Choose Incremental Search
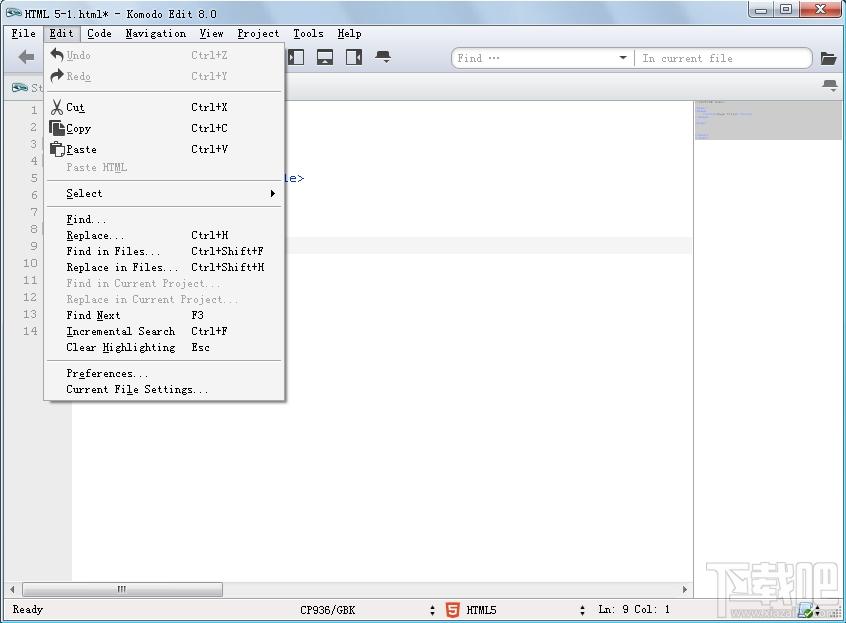The width and height of the screenshot is (846, 623). pos(164,331)
